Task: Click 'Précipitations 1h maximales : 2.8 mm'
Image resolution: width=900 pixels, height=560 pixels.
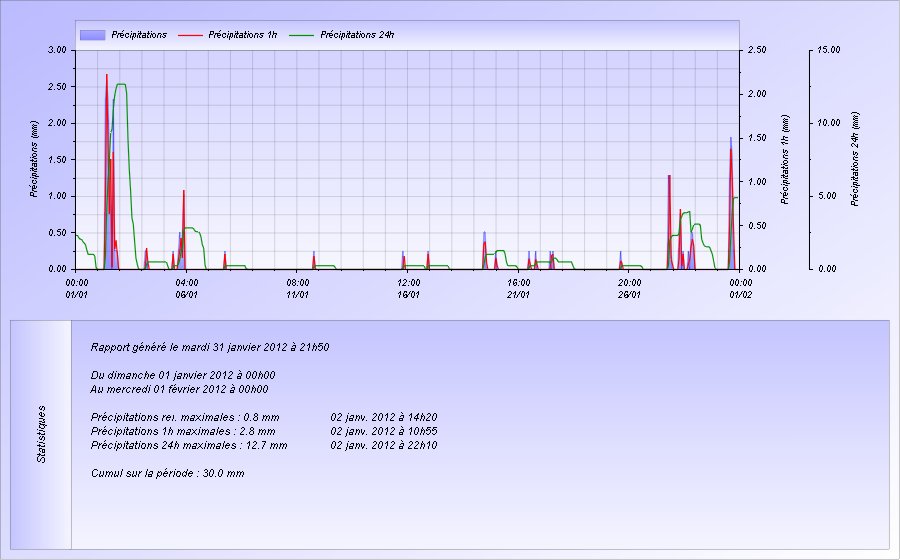Action: click(x=183, y=431)
